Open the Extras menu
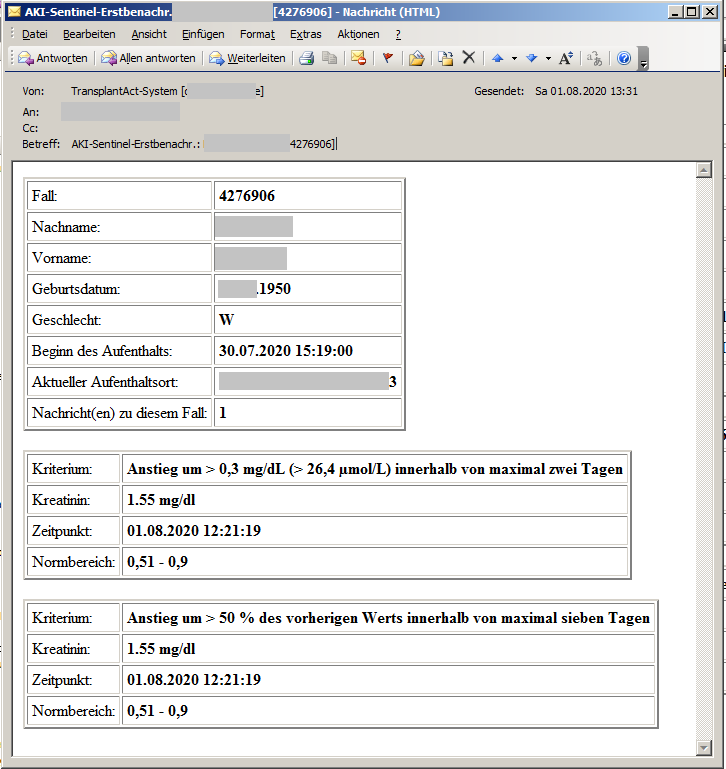Viewport: 726px width, 769px height. coord(306,34)
